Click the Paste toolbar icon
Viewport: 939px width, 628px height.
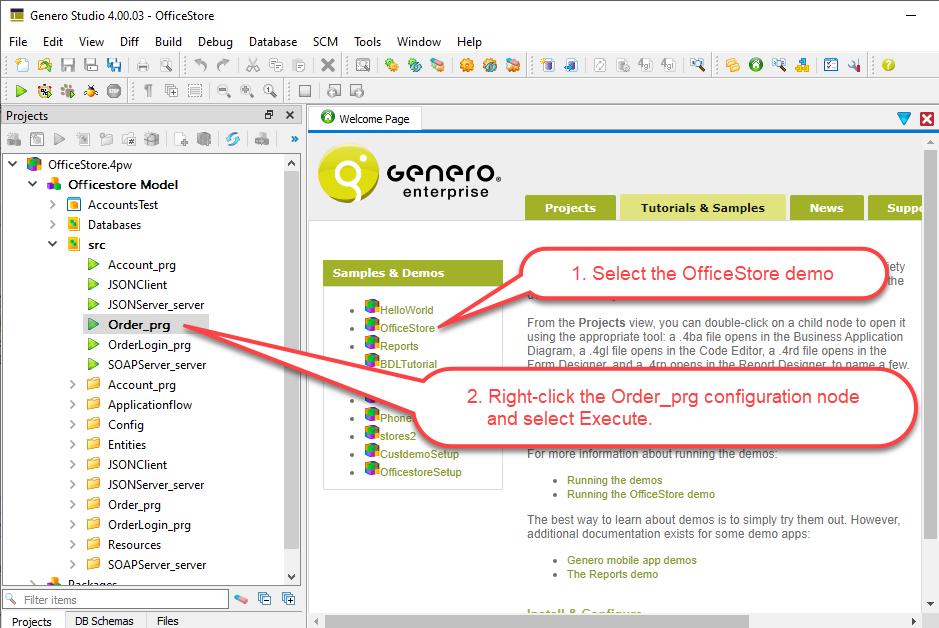298,64
